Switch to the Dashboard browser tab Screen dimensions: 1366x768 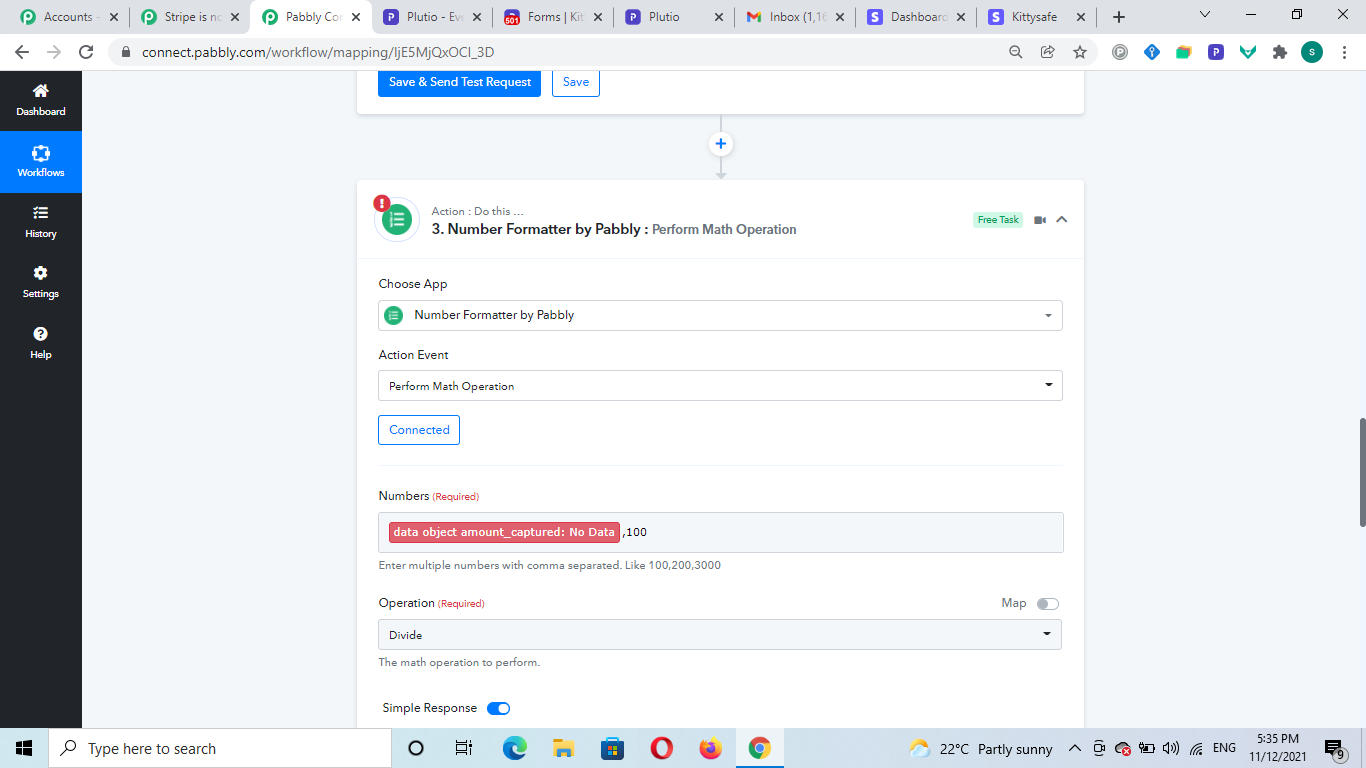tap(915, 17)
